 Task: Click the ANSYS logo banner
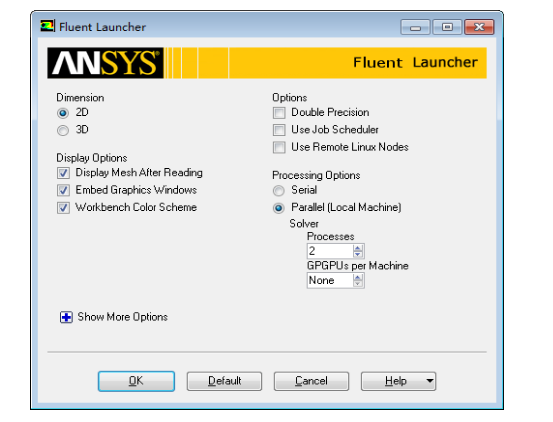(x=105, y=63)
